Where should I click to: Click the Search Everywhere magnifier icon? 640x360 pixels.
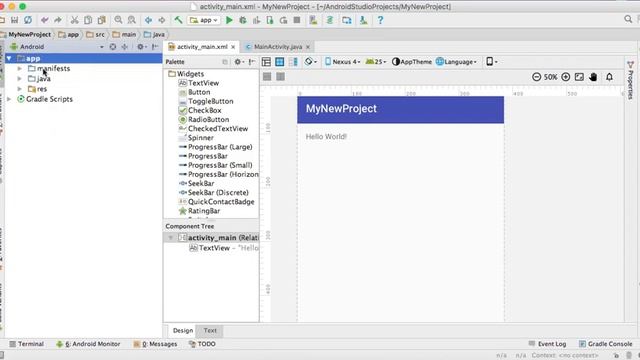tap(628, 19)
